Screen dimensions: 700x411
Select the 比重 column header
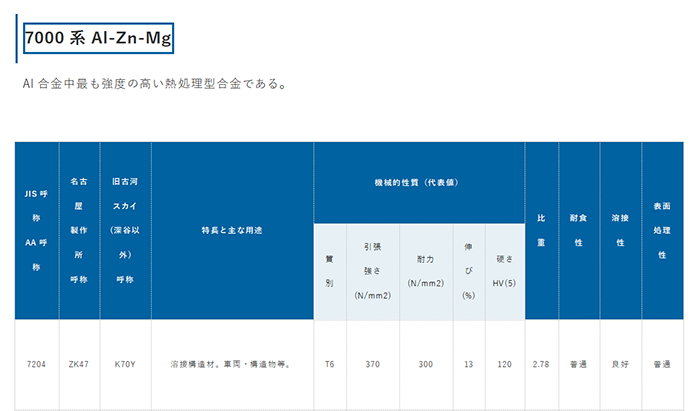(541, 231)
